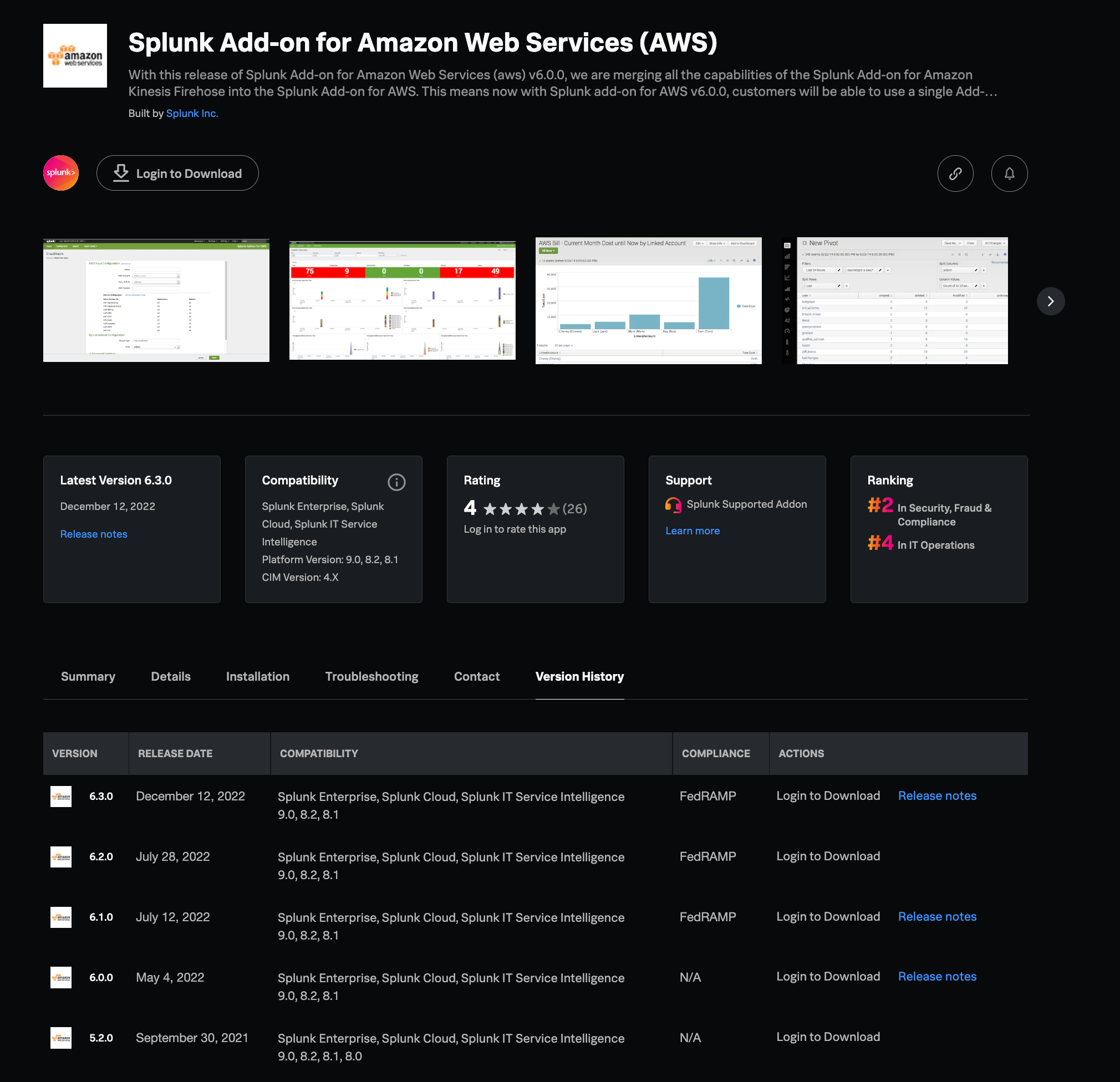Open the Summary tab
Image resolution: width=1120 pixels, height=1082 pixels.
point(88,676)
